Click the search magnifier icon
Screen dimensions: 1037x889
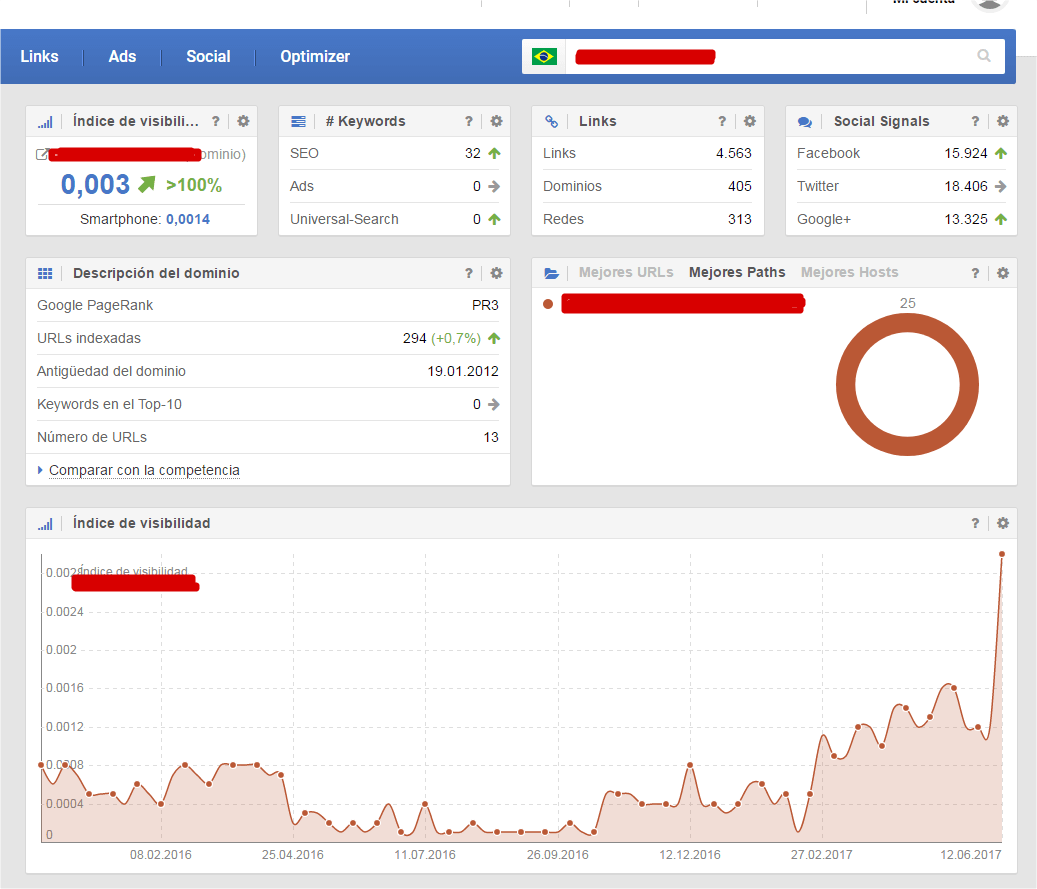point(984,56)
